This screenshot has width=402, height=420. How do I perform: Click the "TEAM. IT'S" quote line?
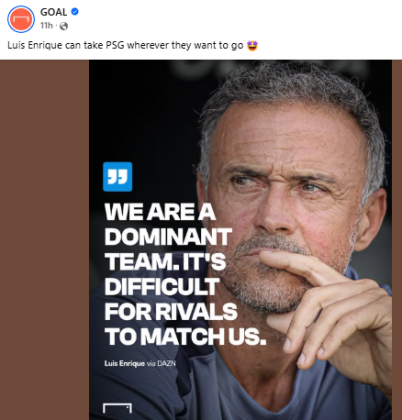pyautogui.click(x=166, y=262)
